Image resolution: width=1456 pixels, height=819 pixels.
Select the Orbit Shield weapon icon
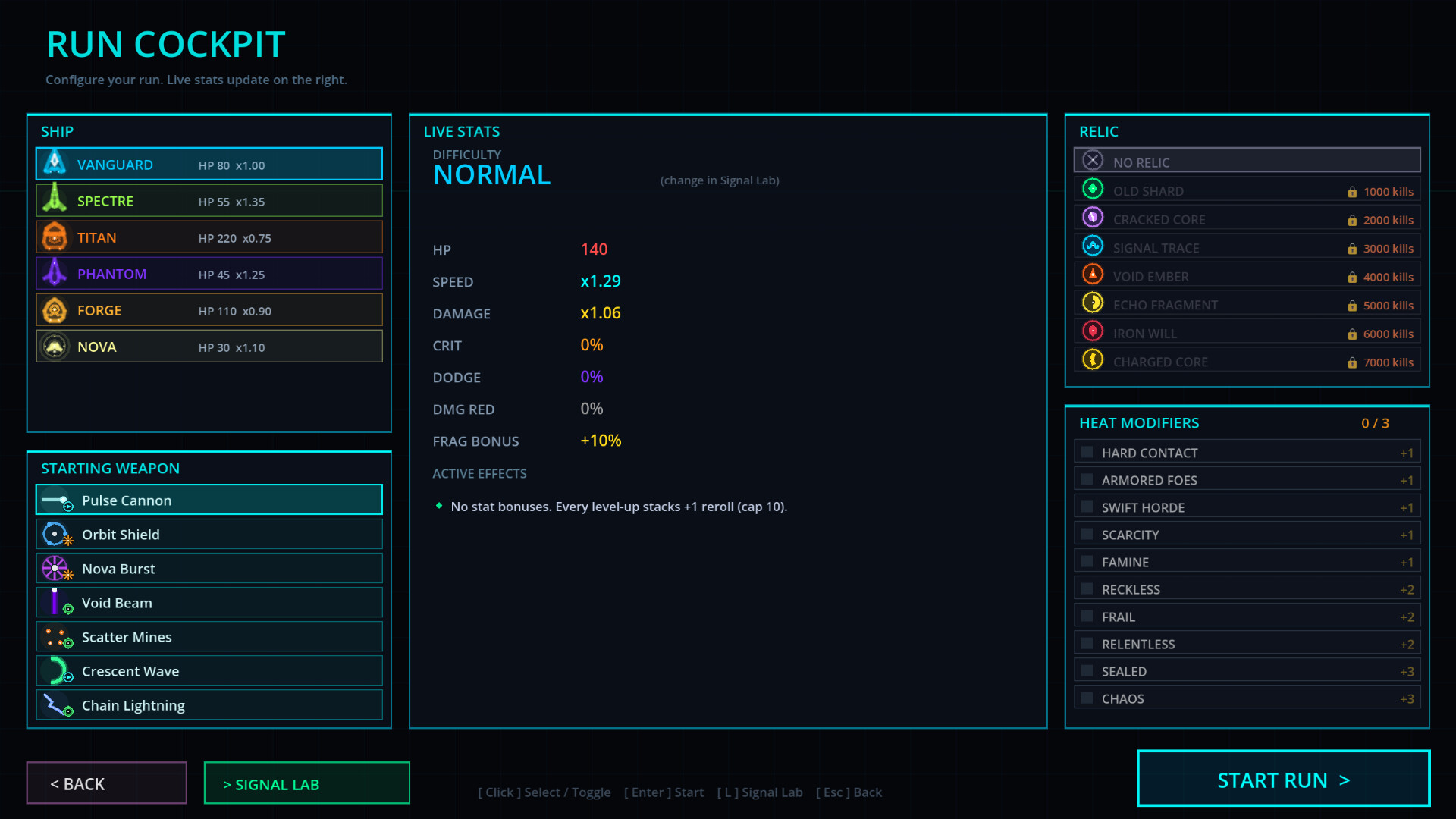56,535
